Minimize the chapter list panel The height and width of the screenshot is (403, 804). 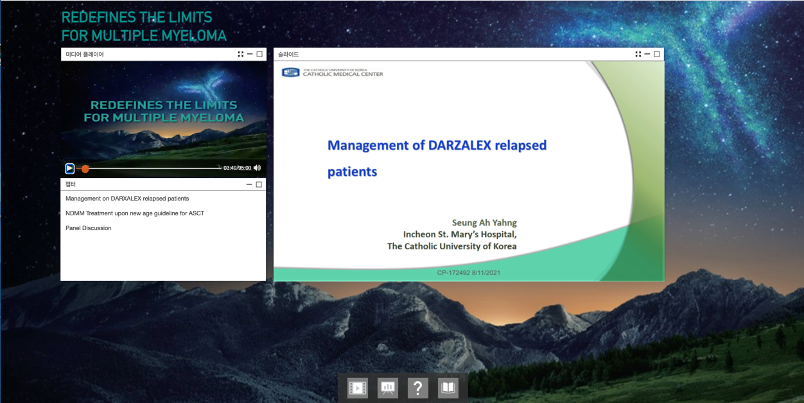(249, 184)
